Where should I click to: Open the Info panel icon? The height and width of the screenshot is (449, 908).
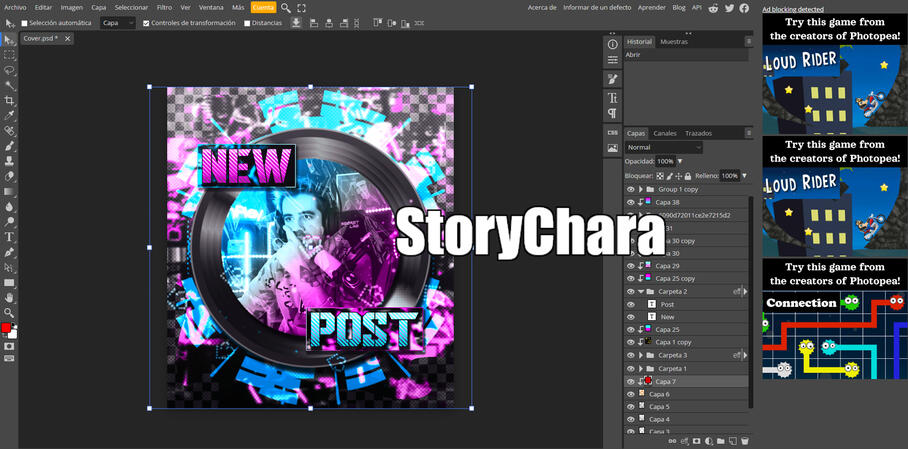612,44
